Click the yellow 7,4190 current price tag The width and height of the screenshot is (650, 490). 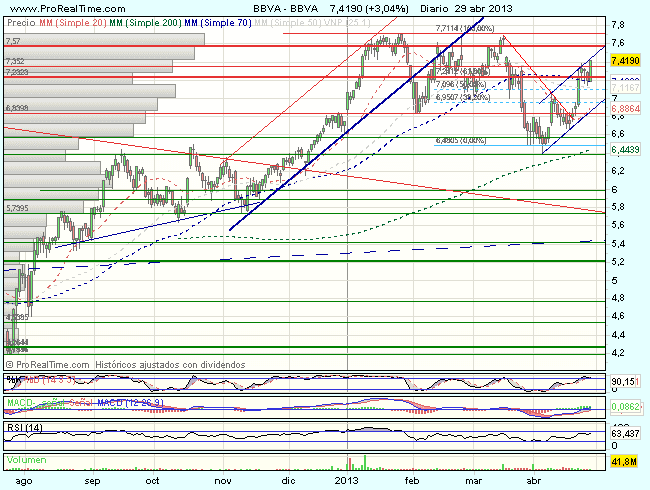click(625, 62)
